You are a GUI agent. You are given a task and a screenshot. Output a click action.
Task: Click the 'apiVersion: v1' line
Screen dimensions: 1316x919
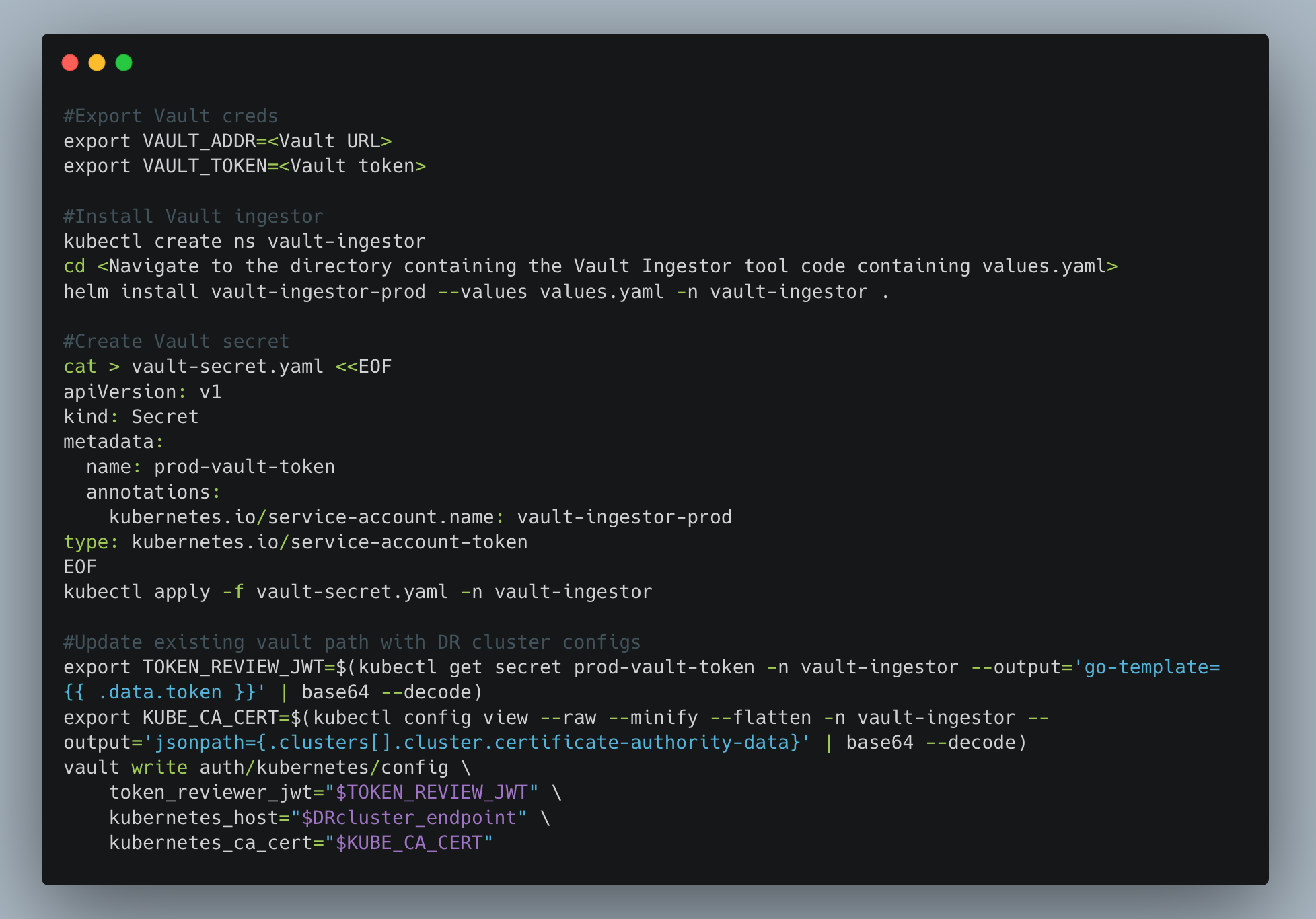(143, 392)
